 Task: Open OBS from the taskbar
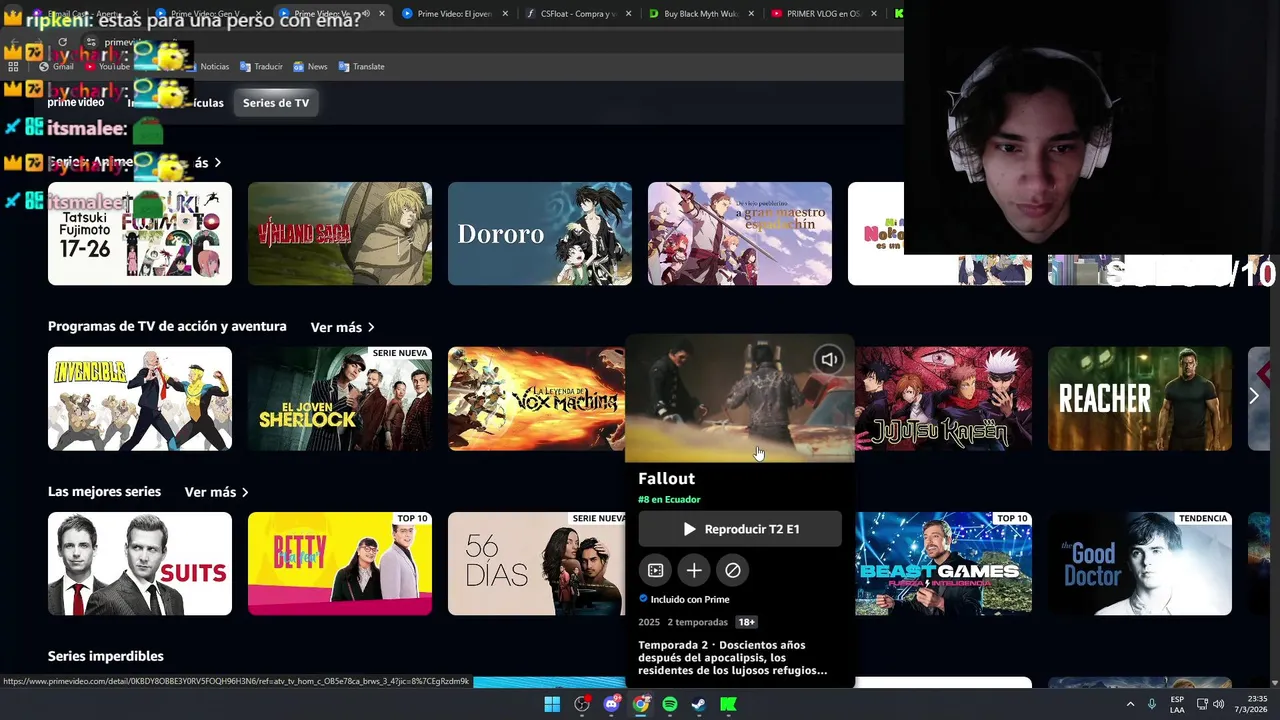click(x=582, y=704)
